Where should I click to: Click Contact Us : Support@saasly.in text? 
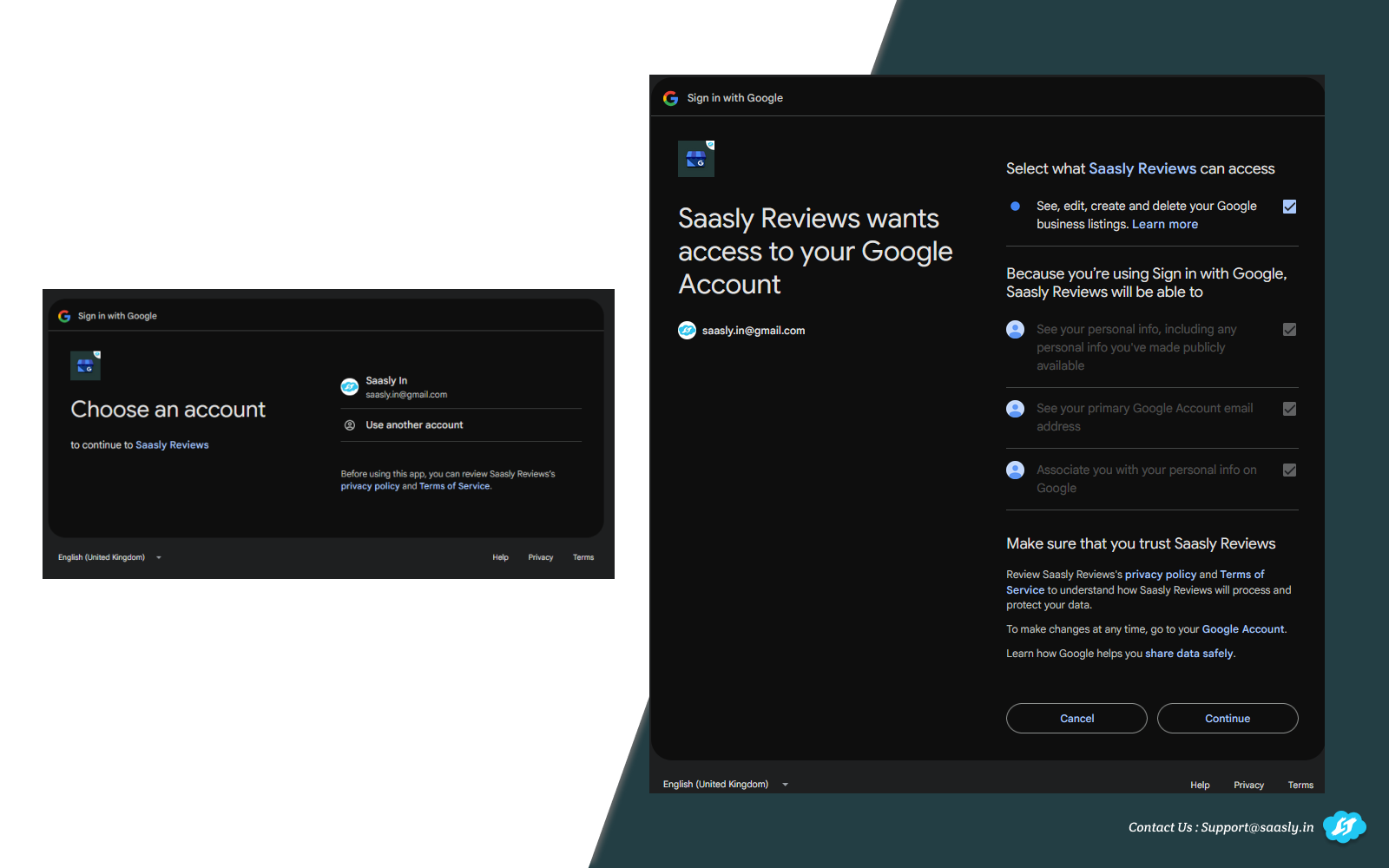[1221, 827]
